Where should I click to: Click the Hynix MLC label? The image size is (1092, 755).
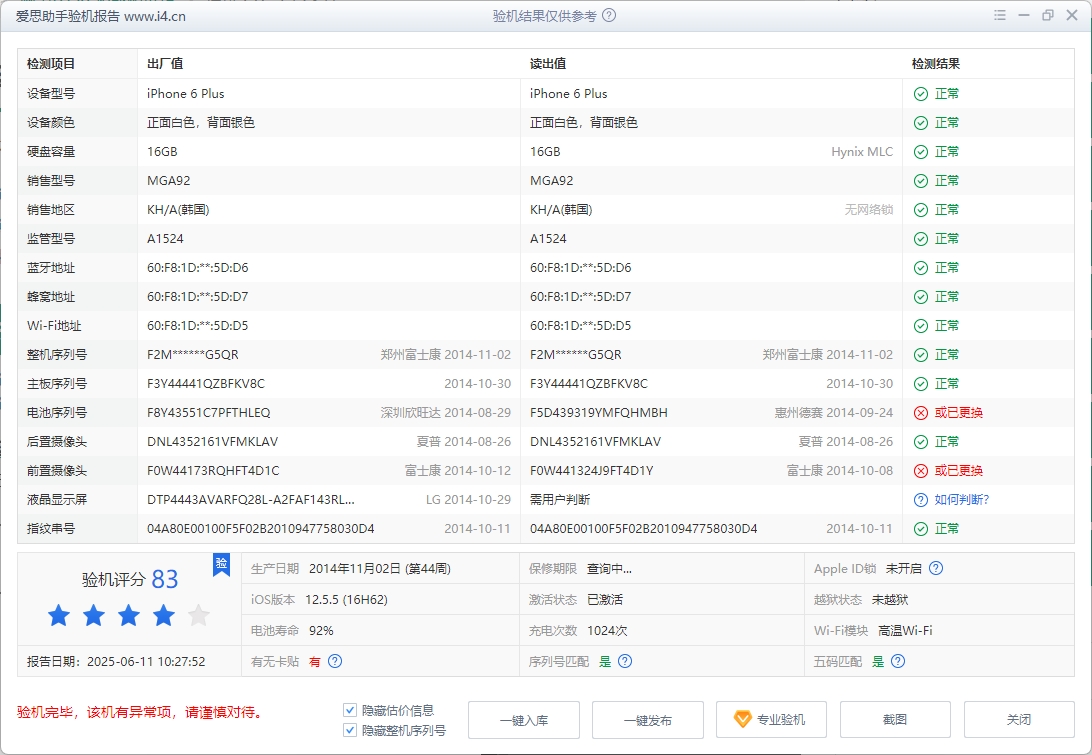tap(862, 152)
